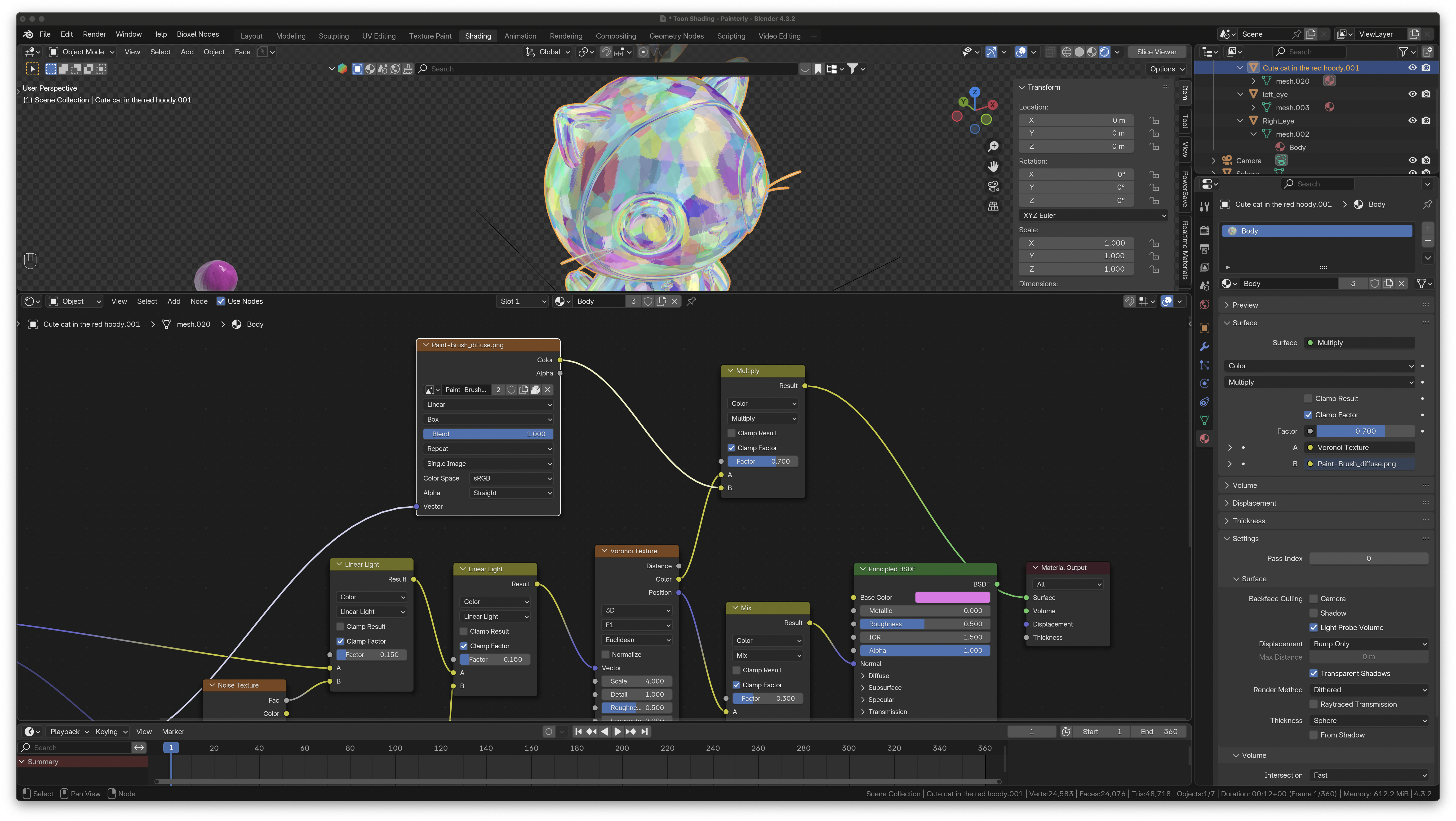This screenshot has width=1456, height=821.
Task: Uncheck Use Nodes in the node editor header
Action: [221, 301]
